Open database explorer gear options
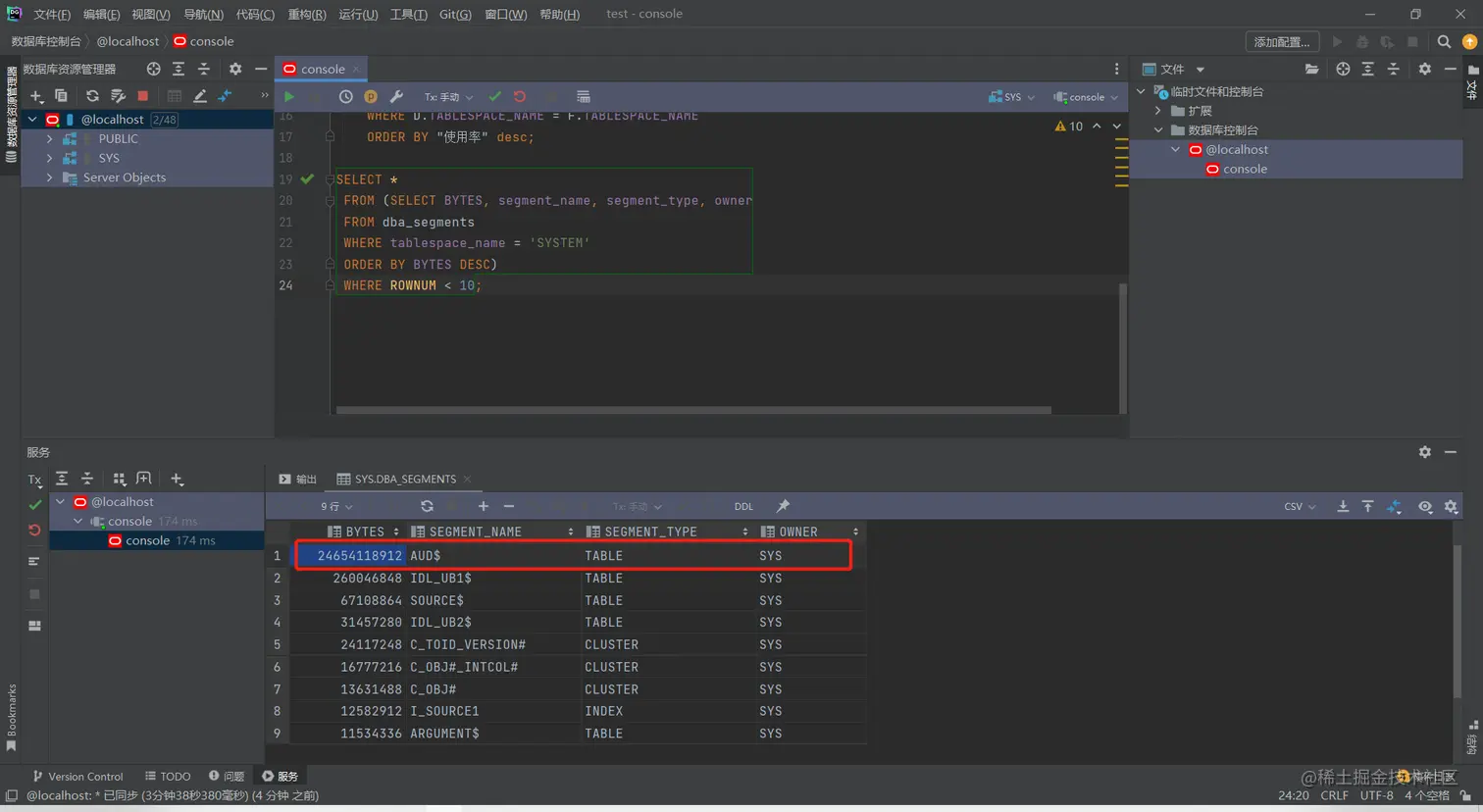Viewport: 1483px width, 812px height. 235,69
